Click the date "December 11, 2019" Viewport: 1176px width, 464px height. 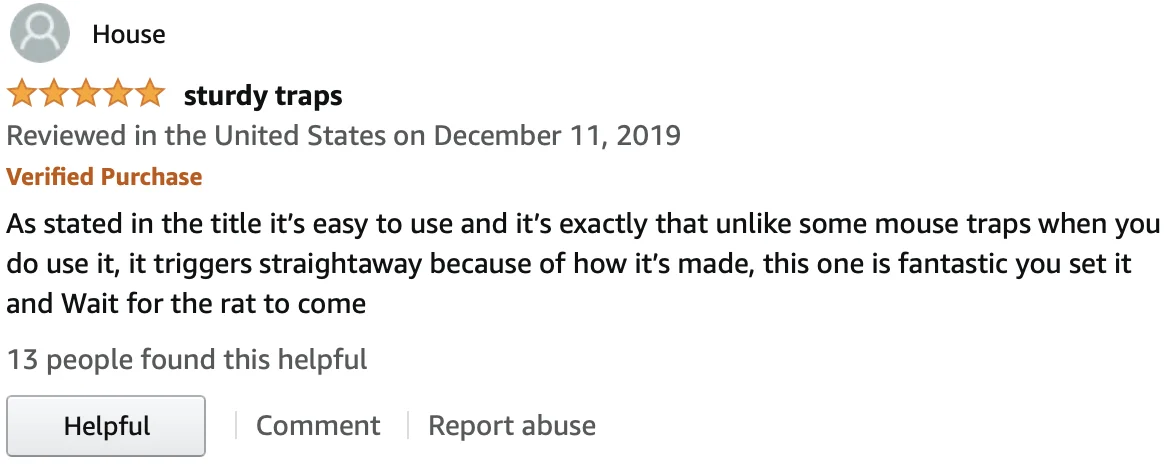(x=558, y=136)
